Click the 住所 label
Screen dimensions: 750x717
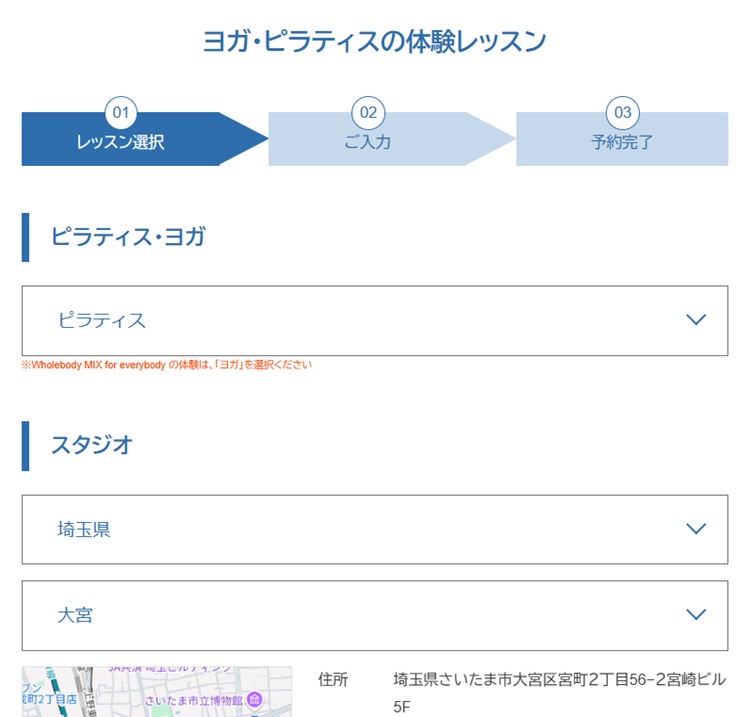[333, 679]
